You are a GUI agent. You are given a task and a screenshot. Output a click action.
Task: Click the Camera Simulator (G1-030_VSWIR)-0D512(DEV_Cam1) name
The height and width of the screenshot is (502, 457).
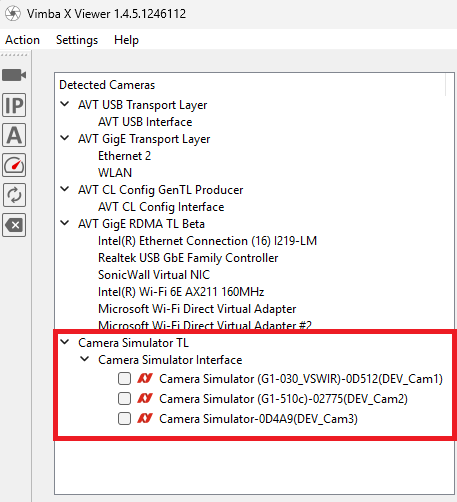pos(301,379)
